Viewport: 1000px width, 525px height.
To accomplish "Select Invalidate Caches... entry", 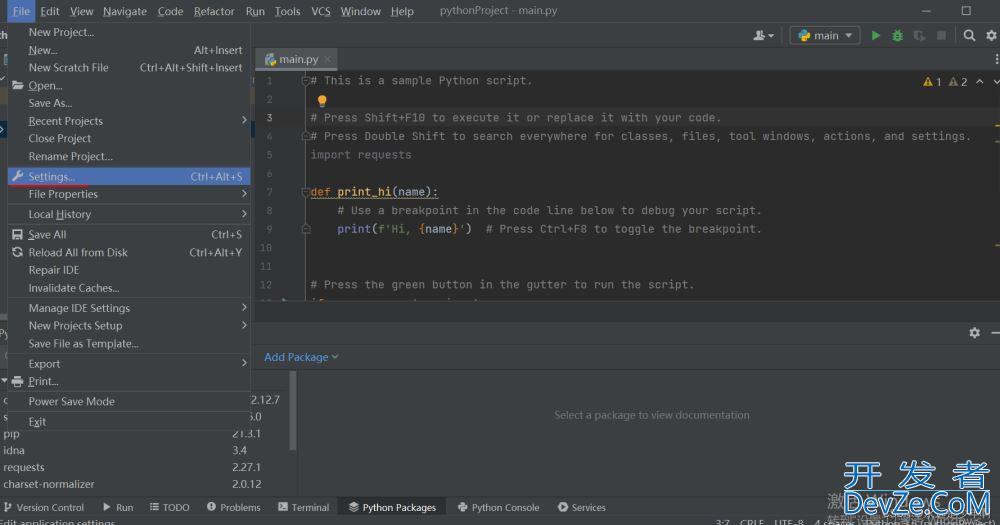I will tap(129, 288).
